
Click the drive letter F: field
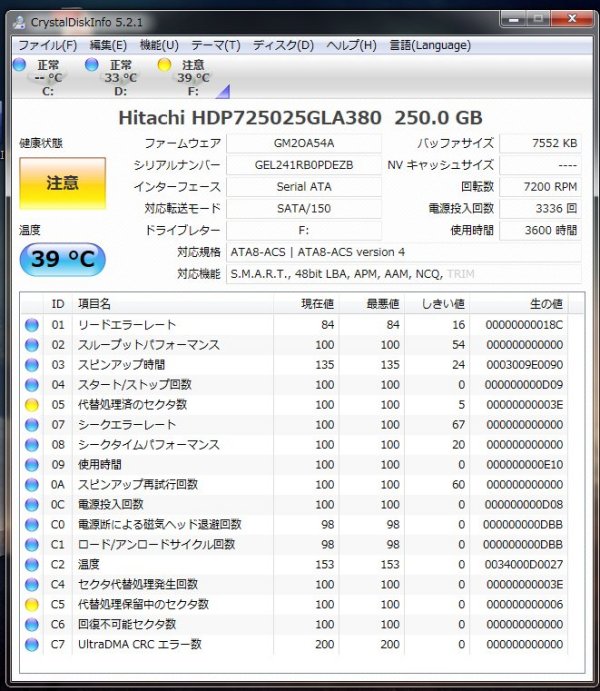tap(304, 230)
